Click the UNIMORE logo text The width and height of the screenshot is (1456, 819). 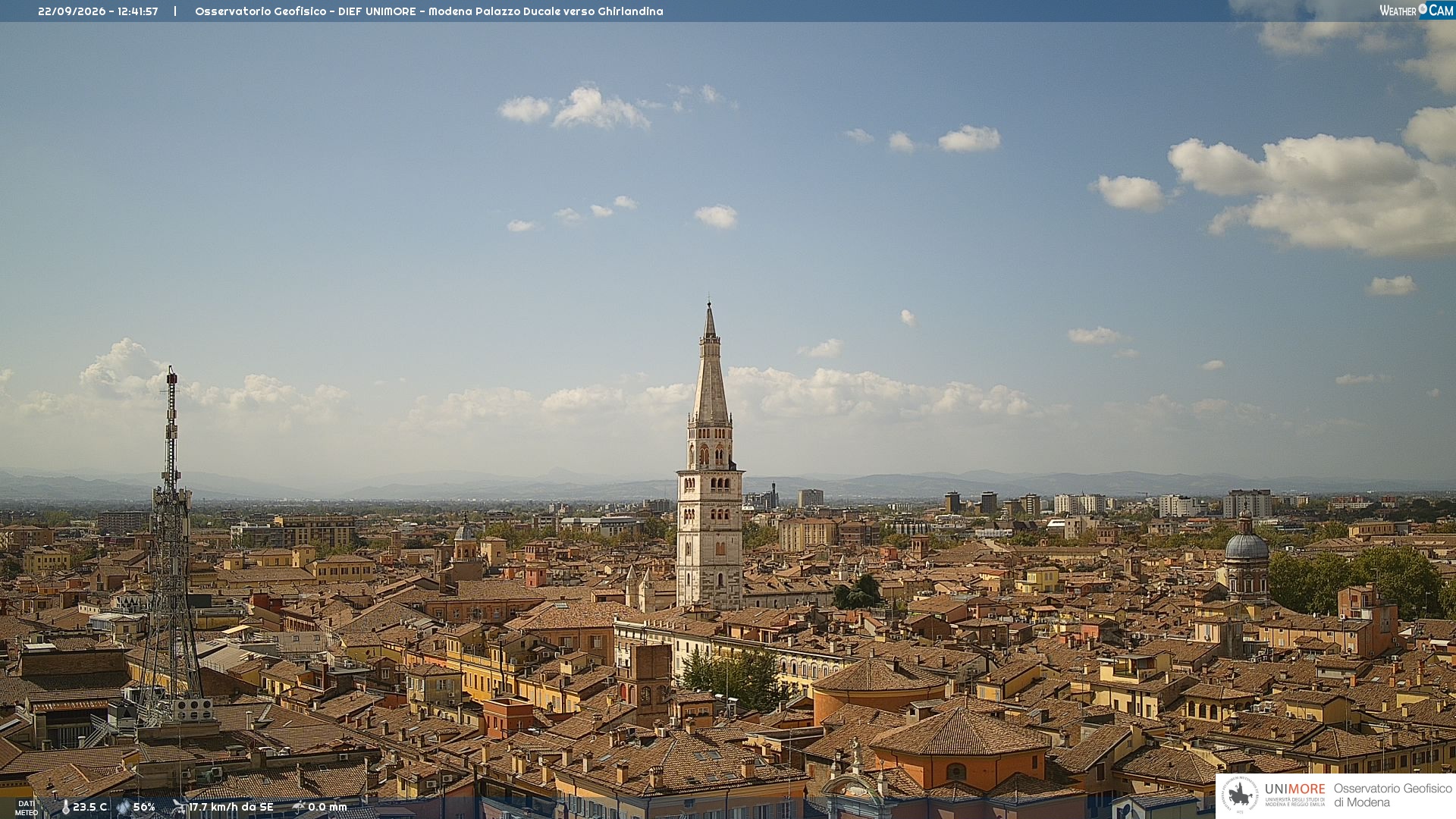click(1294, 789)
